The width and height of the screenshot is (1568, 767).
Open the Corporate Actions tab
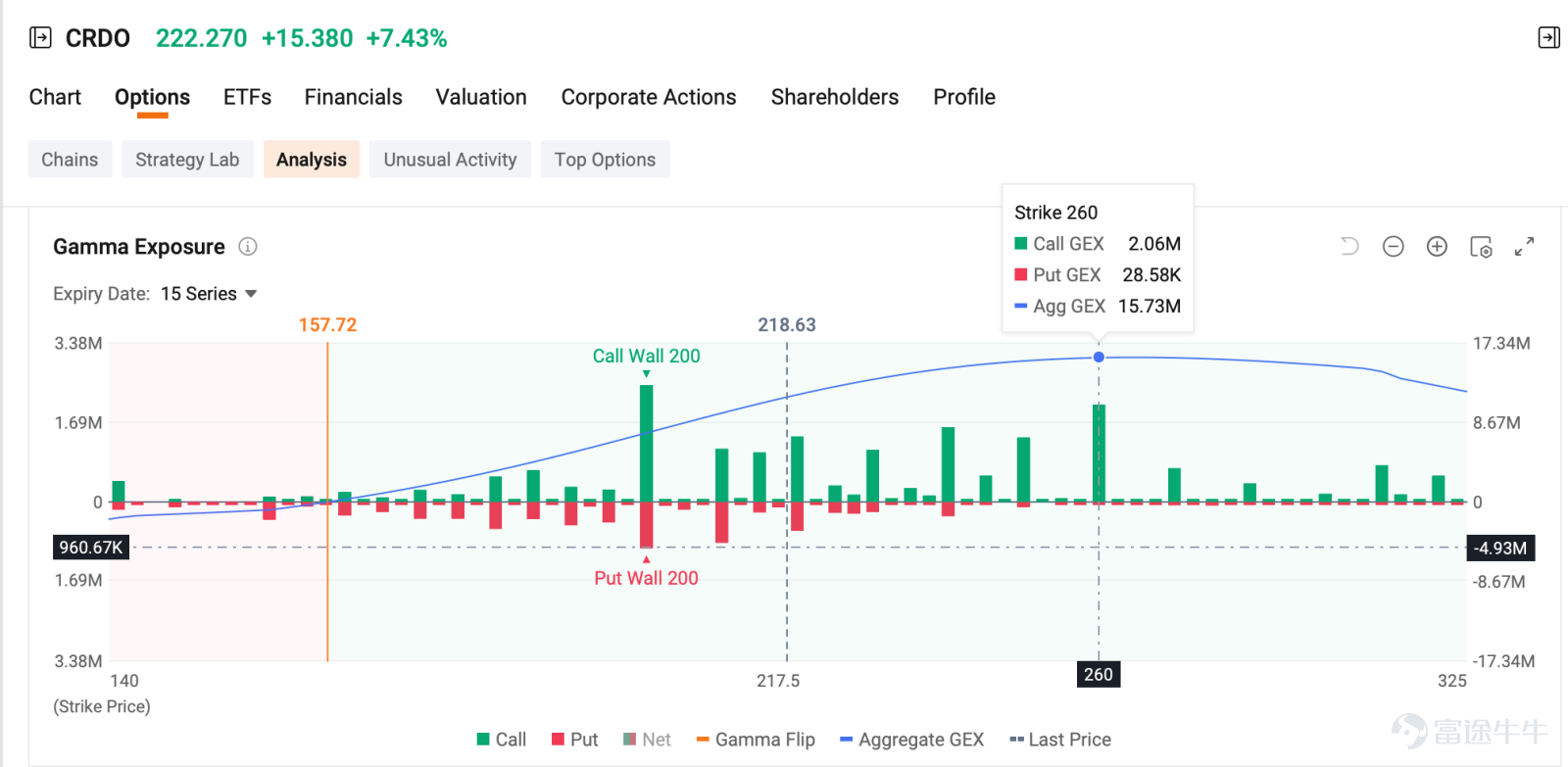pyautogui.click(x=649, y=97)
